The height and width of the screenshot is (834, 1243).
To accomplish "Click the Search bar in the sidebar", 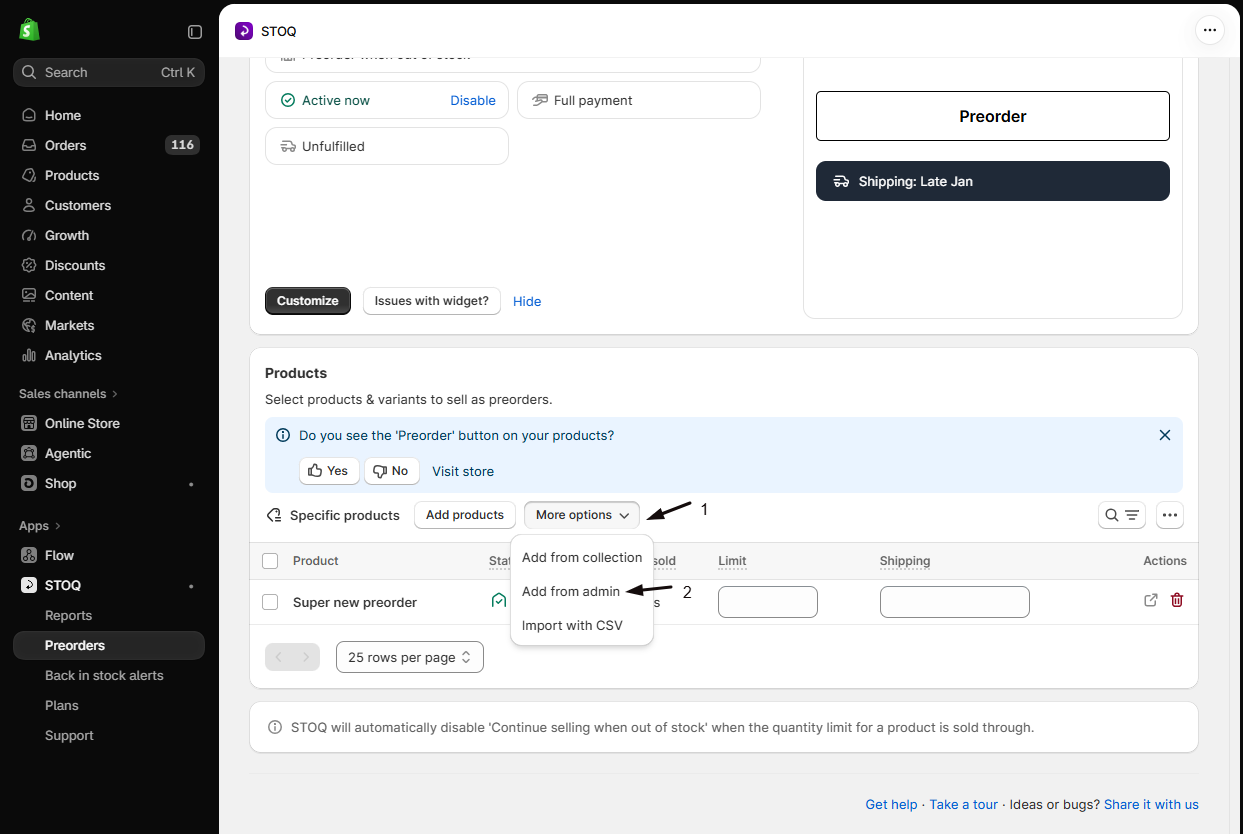I will (x=109, y=72).
